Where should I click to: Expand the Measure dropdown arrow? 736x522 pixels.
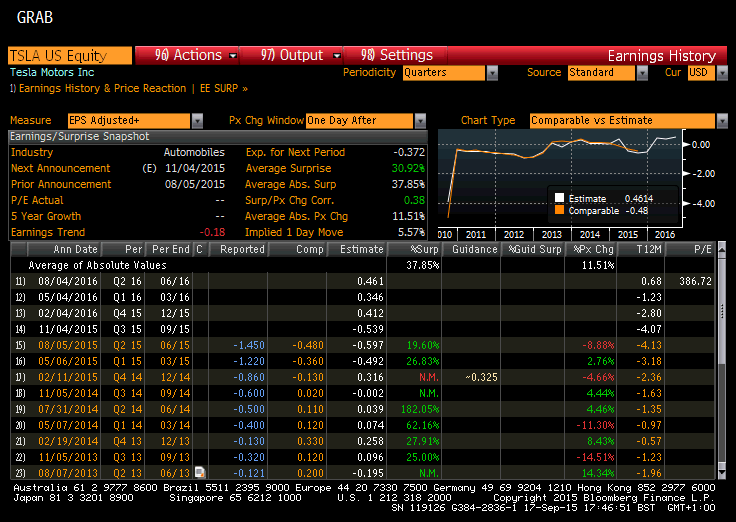click(197, 121)
